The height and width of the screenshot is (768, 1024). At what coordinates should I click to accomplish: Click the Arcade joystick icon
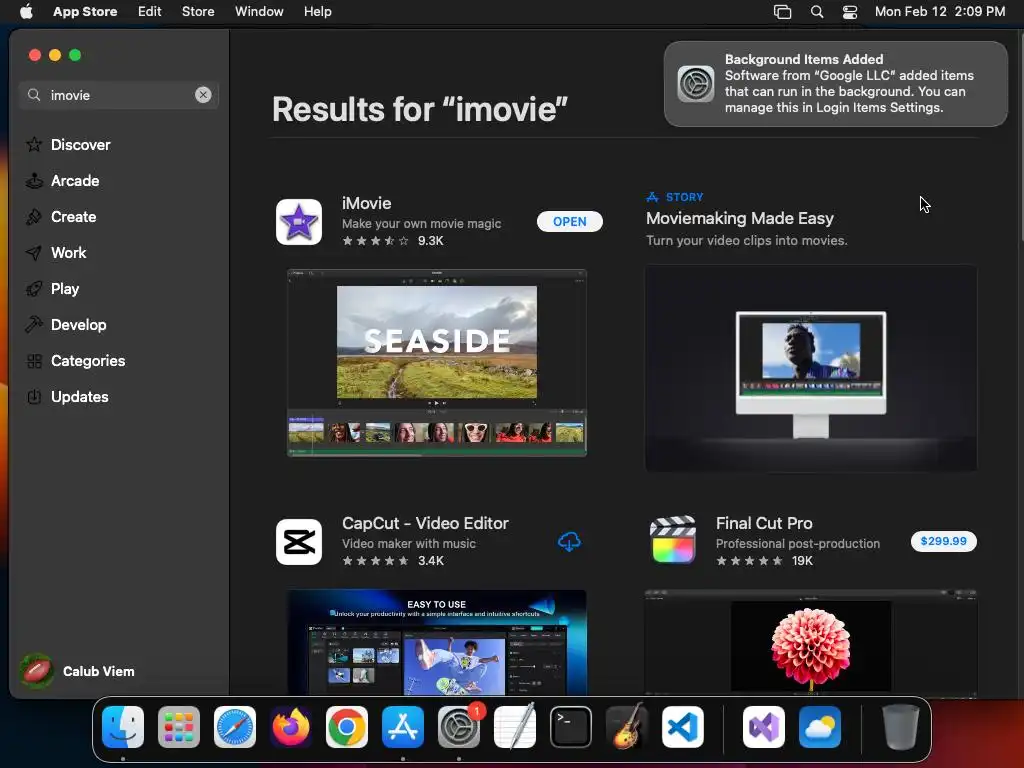click(x=34, y=180)
